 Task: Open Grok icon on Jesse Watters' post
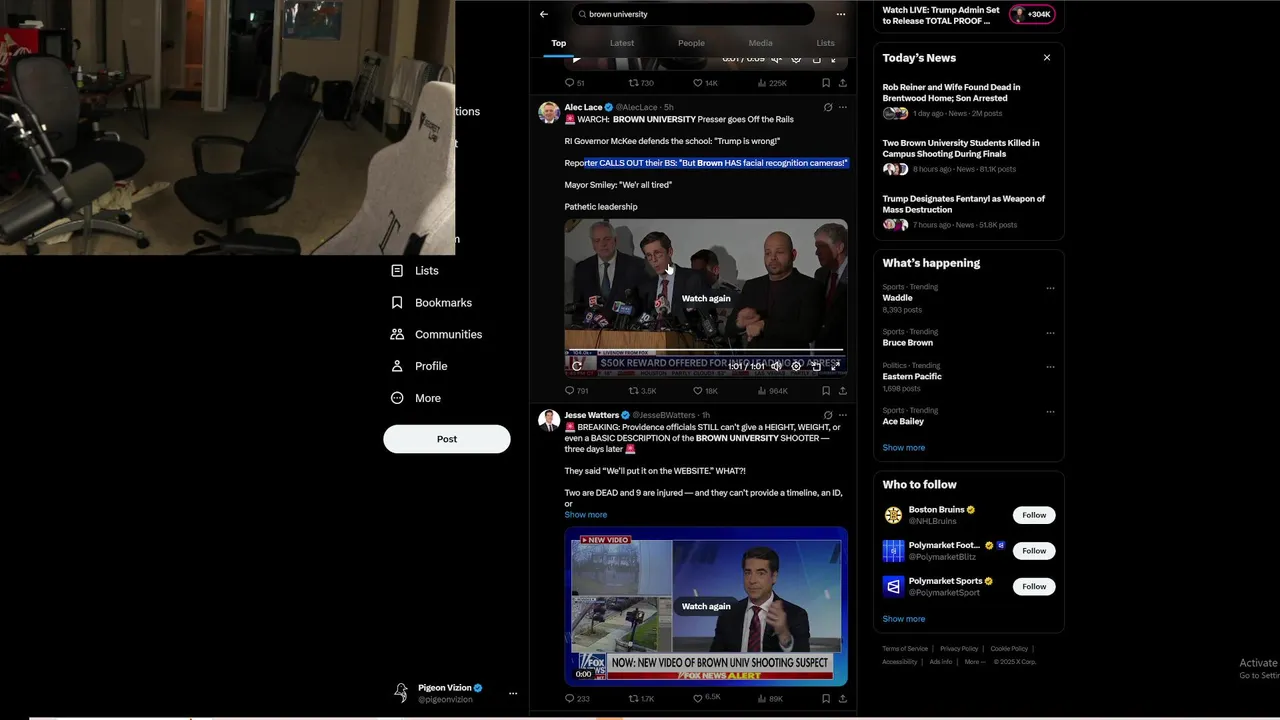click(x=827, y=415)
